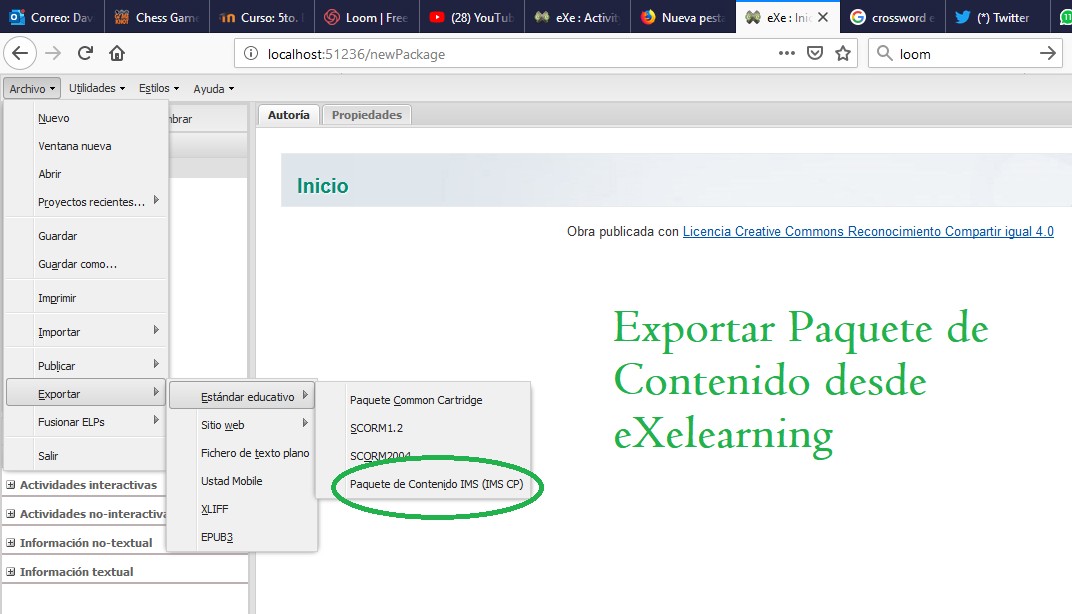Screen dimensions: 1072x614
Task: Open page actions three-dot menu
Action: (786, 53)
